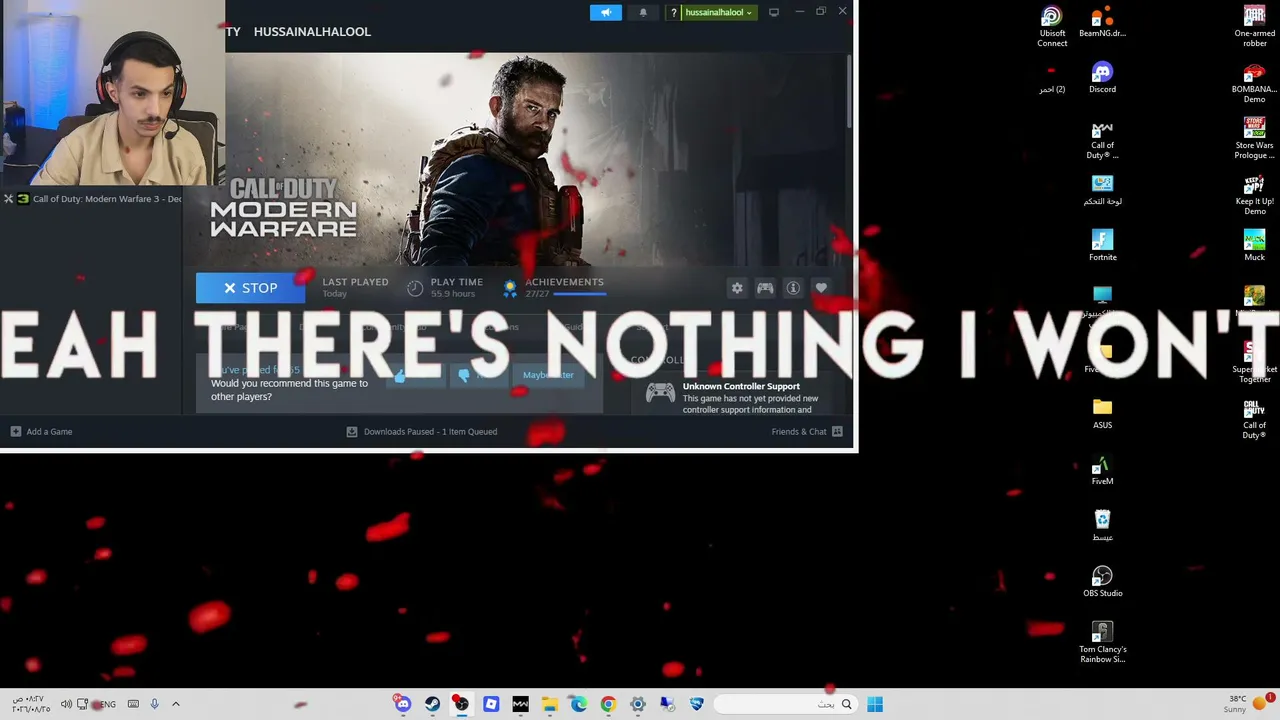The width and height of the screenshot is (1280, 720).
Task: Open the clock and date in taskbar
Action: click(30, 704)
